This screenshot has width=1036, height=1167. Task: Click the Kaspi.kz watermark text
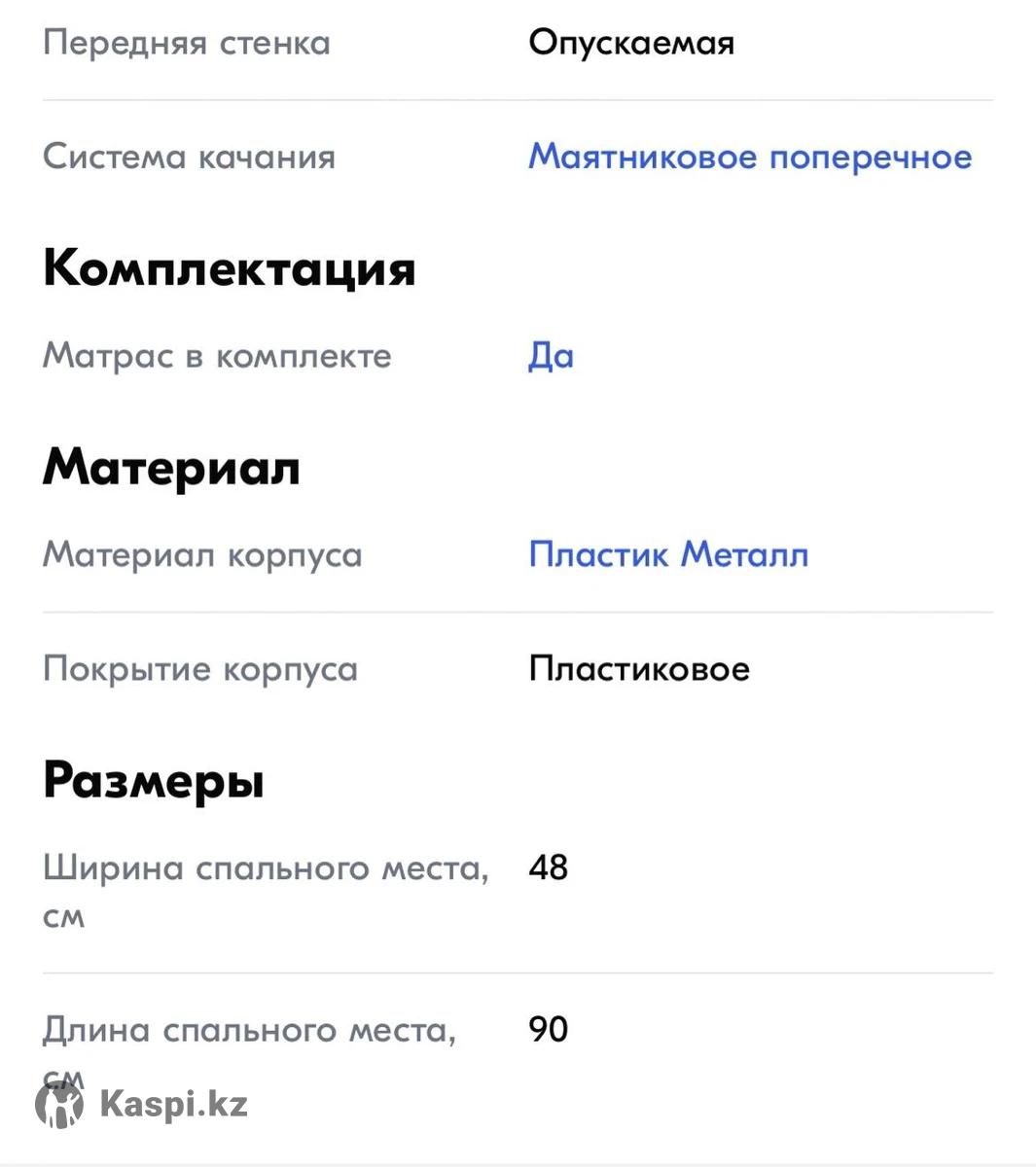pos(174,1104)
